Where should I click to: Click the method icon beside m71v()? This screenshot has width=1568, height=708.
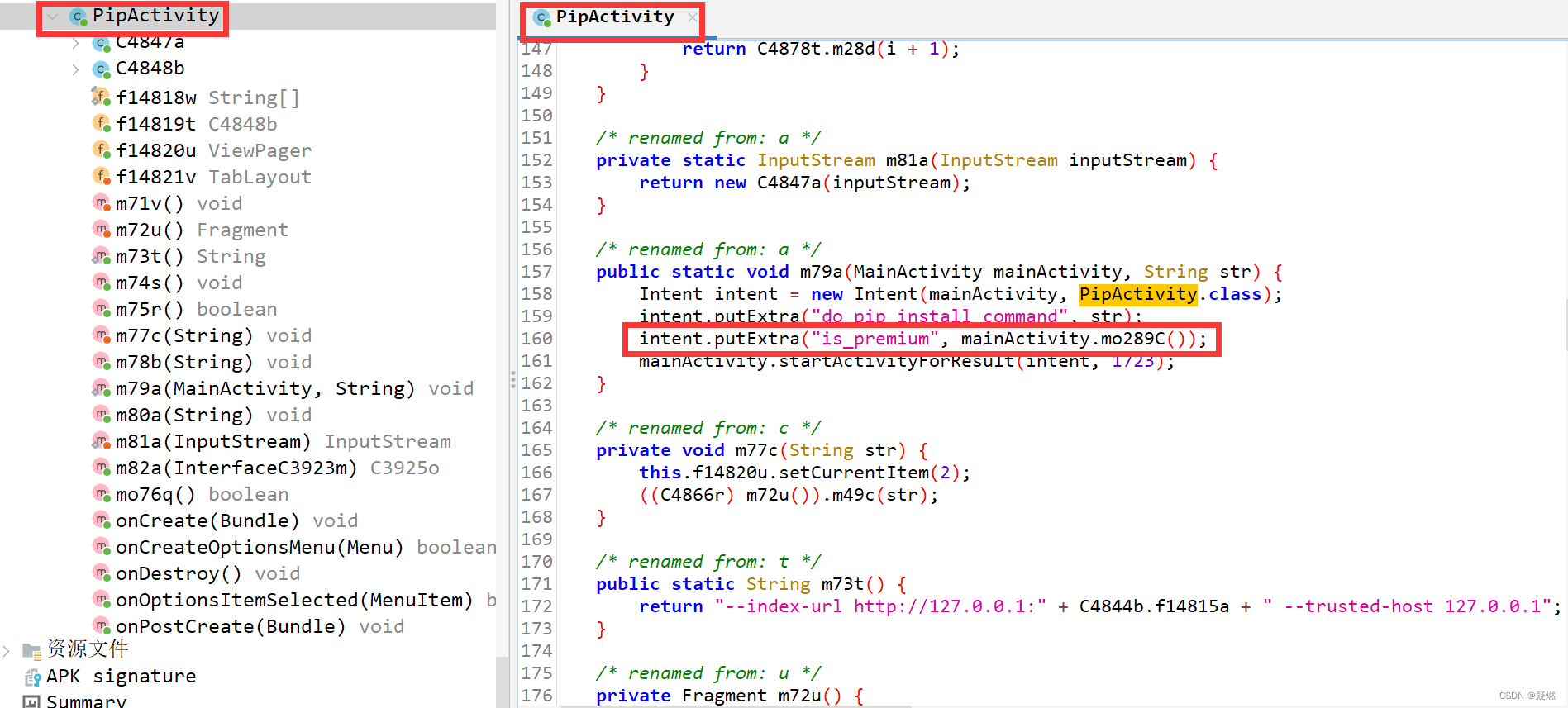[x=101, y=203]
